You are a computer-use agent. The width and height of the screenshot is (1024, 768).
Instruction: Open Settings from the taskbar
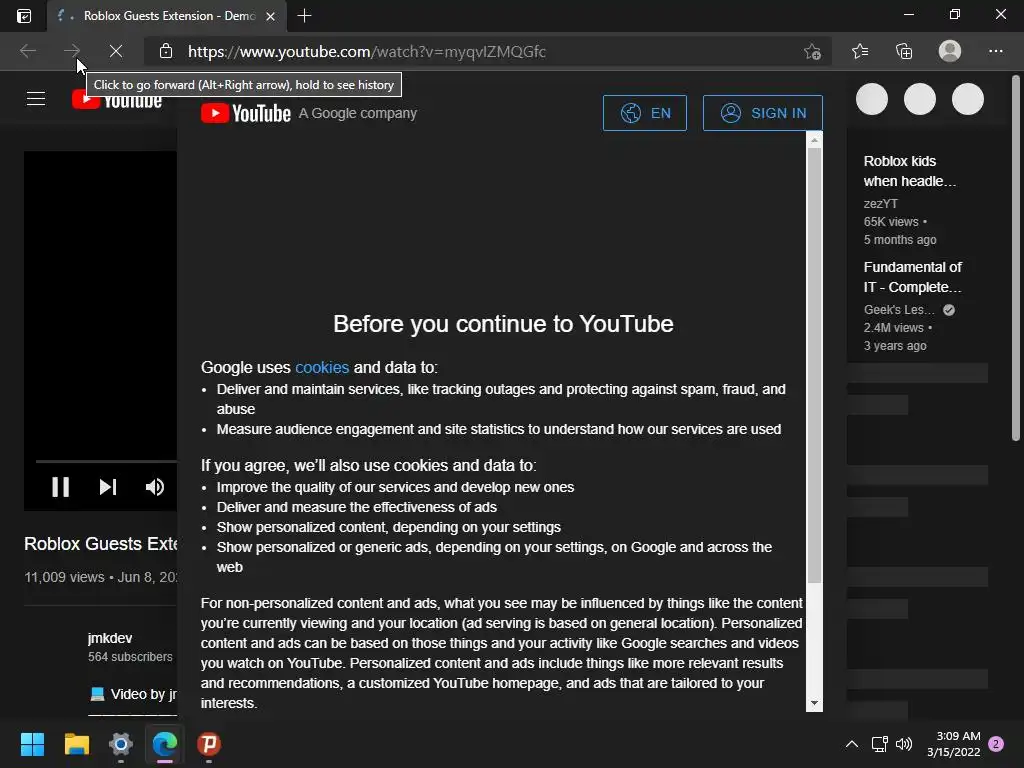pos(121,744)
